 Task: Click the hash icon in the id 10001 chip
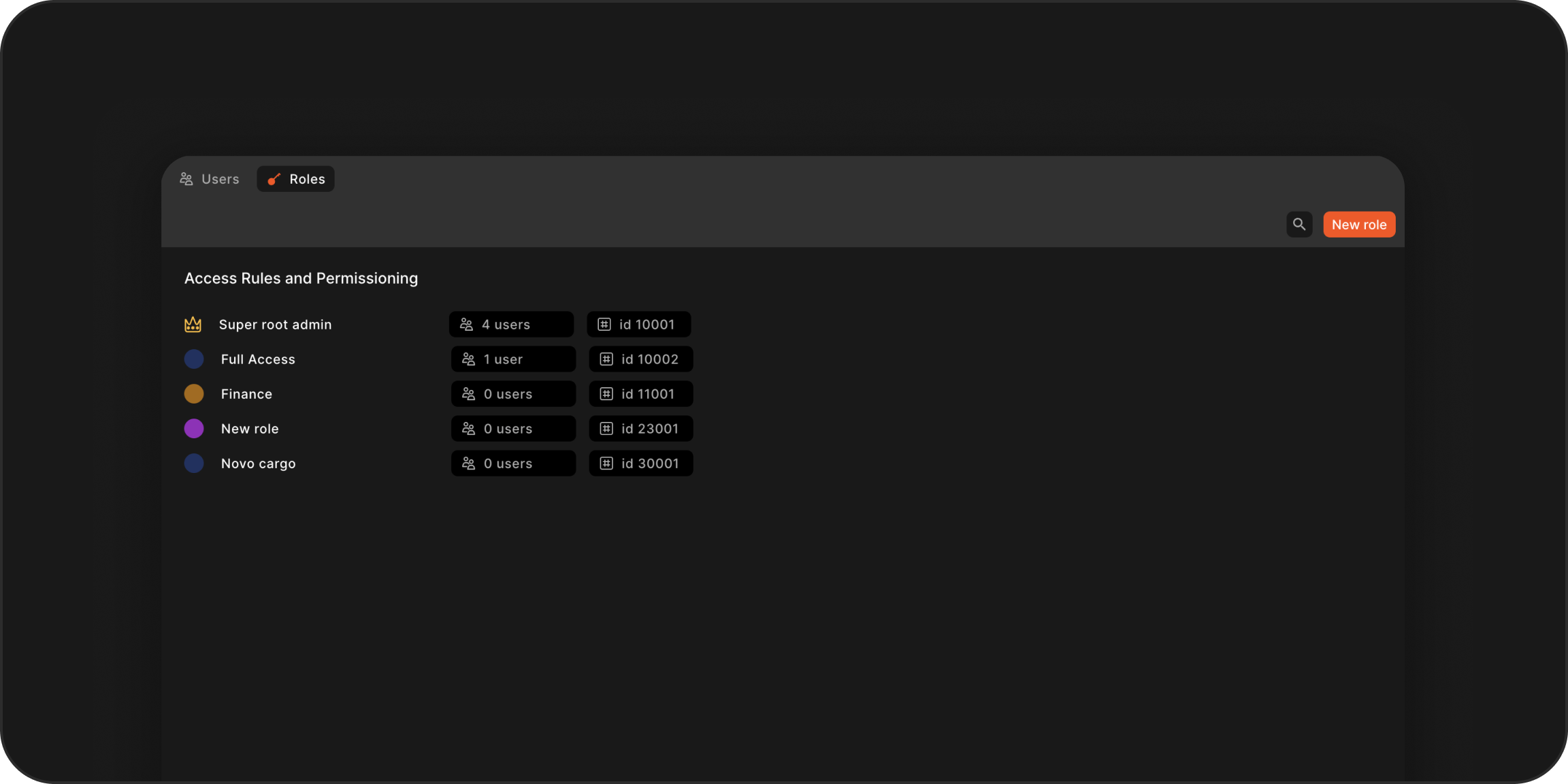[x=605, y=325]
